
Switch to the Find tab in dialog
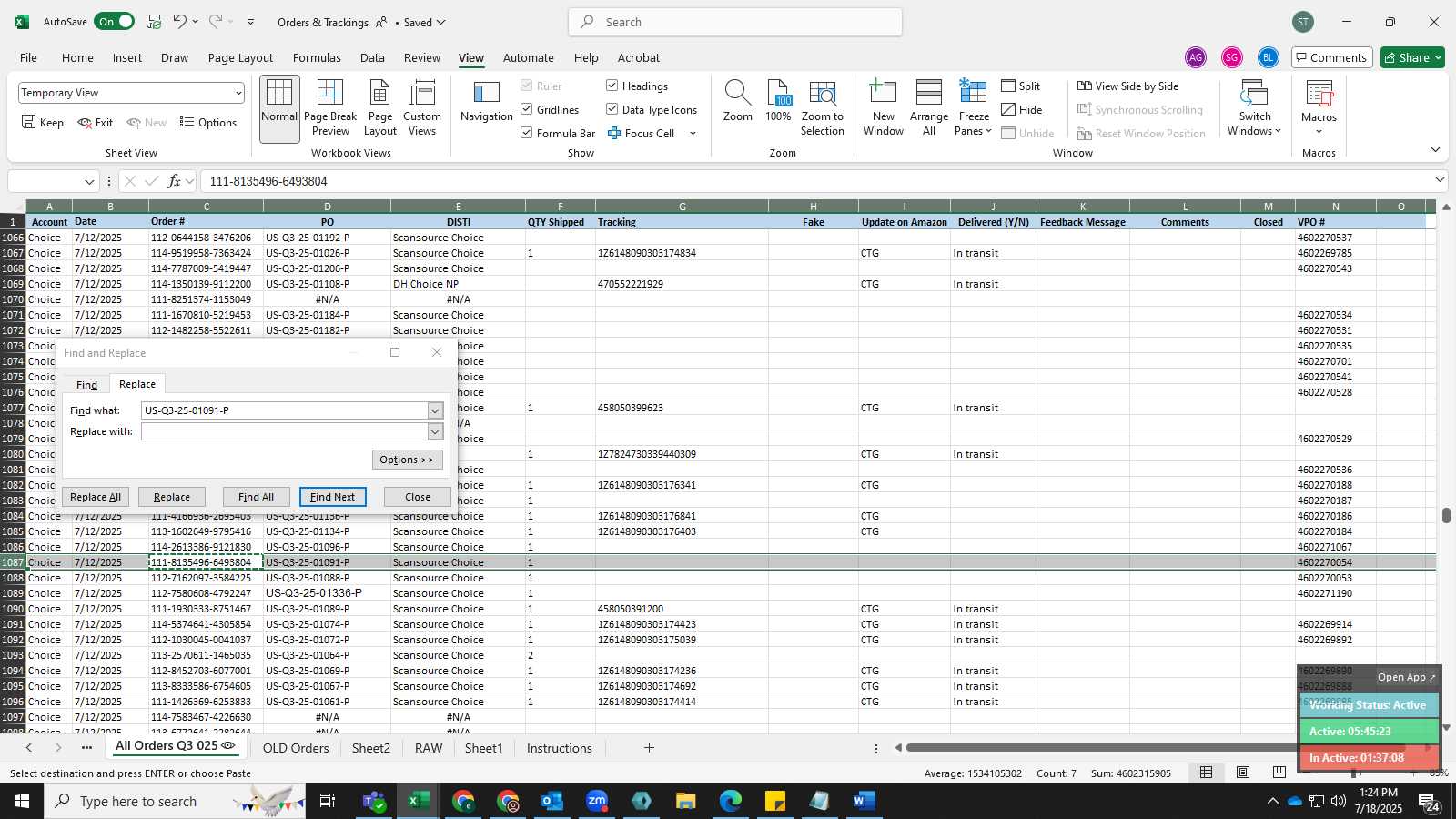86,385
